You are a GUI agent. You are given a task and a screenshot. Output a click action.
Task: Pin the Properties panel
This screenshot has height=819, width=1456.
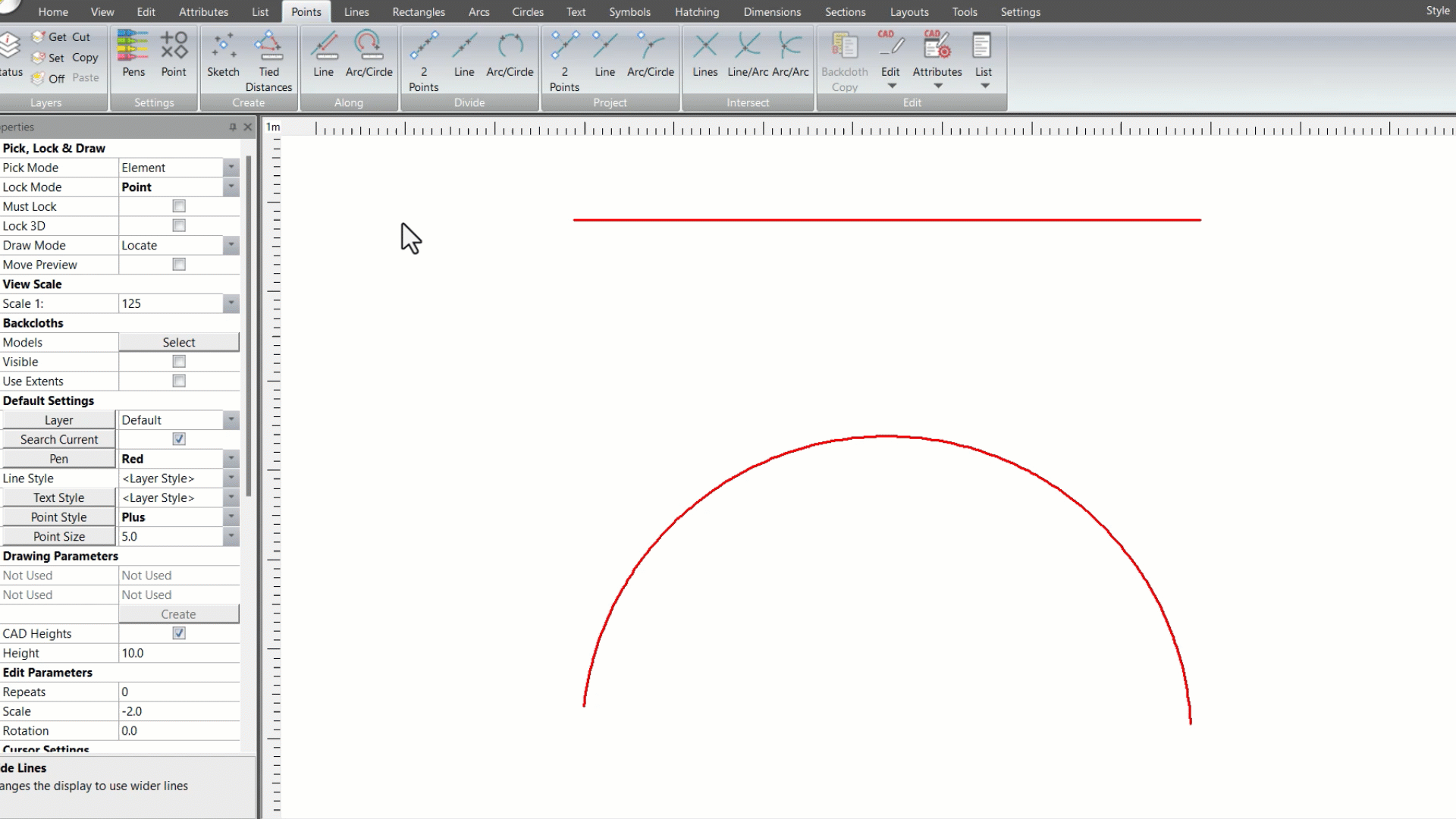click(x=233, y=127)
